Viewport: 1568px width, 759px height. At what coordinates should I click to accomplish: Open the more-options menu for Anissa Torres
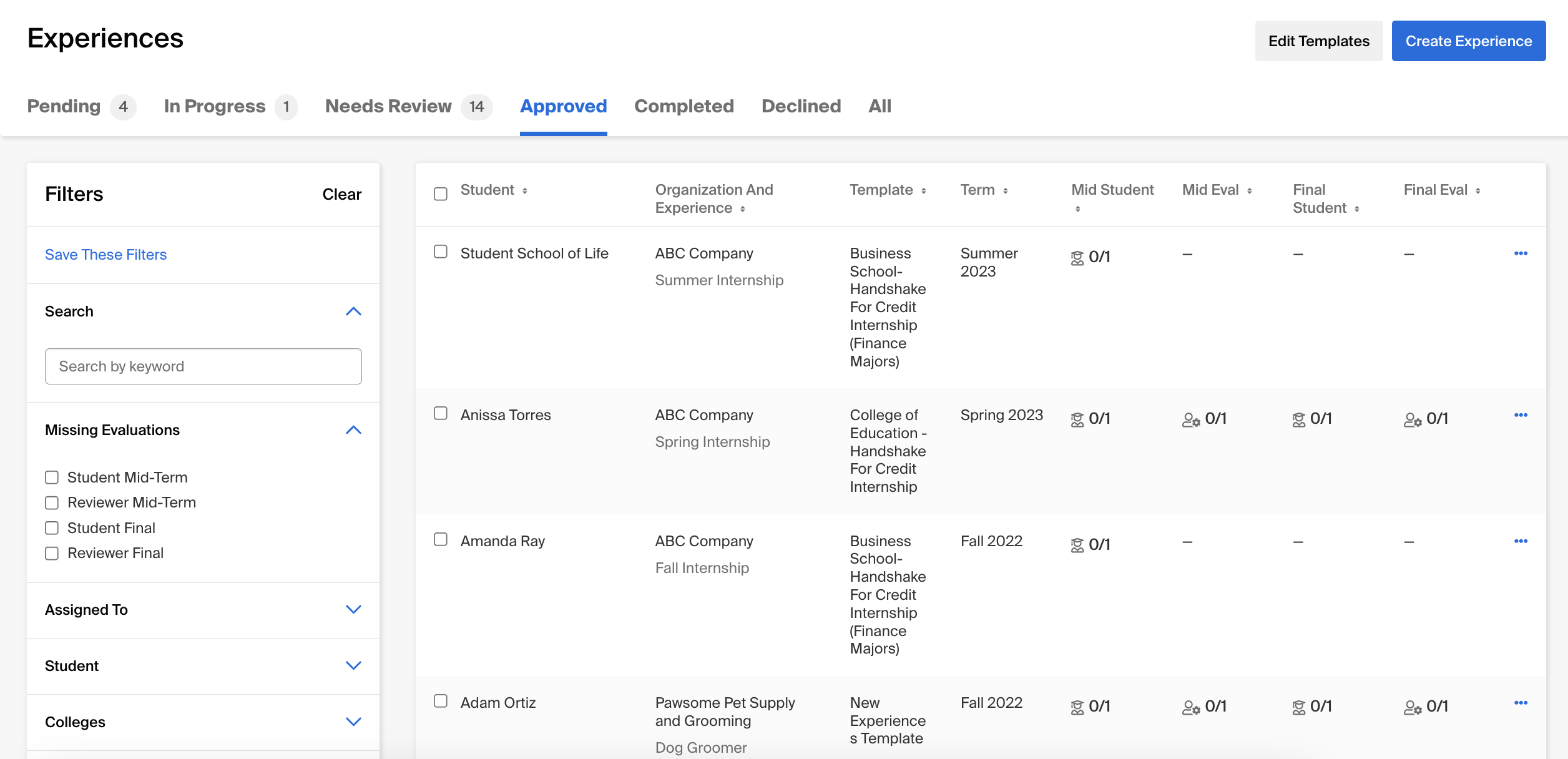[1521, 415]
